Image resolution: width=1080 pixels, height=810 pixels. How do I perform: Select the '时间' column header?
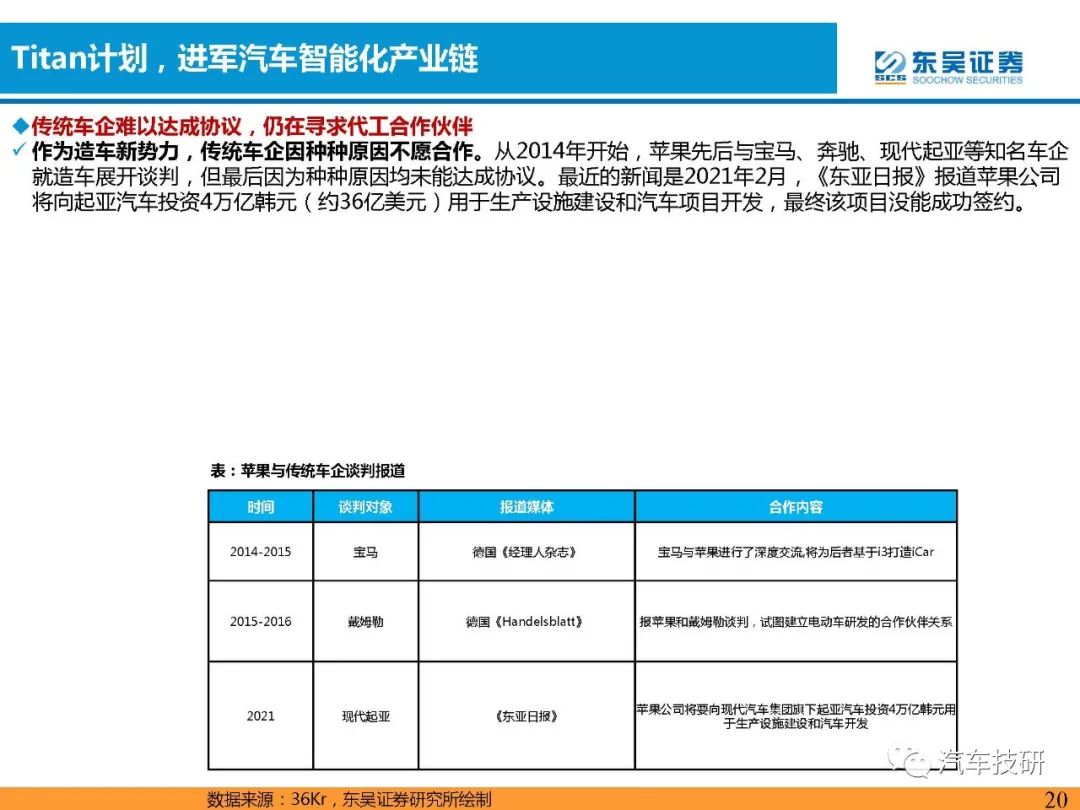(260, 507)
